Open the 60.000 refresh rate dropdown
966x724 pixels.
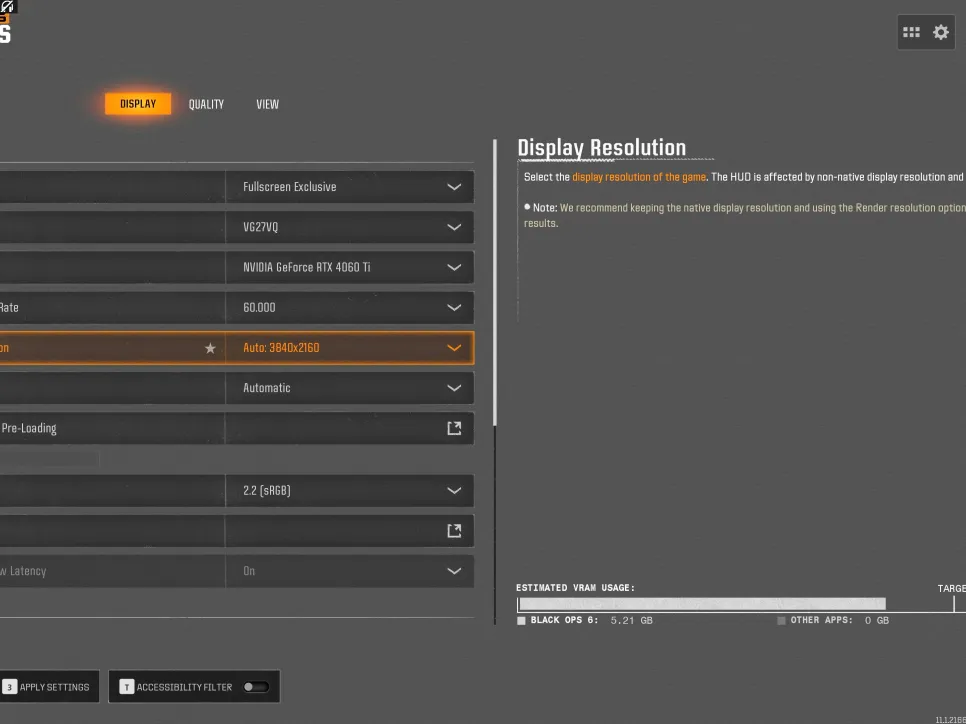[x=454, y=308]
